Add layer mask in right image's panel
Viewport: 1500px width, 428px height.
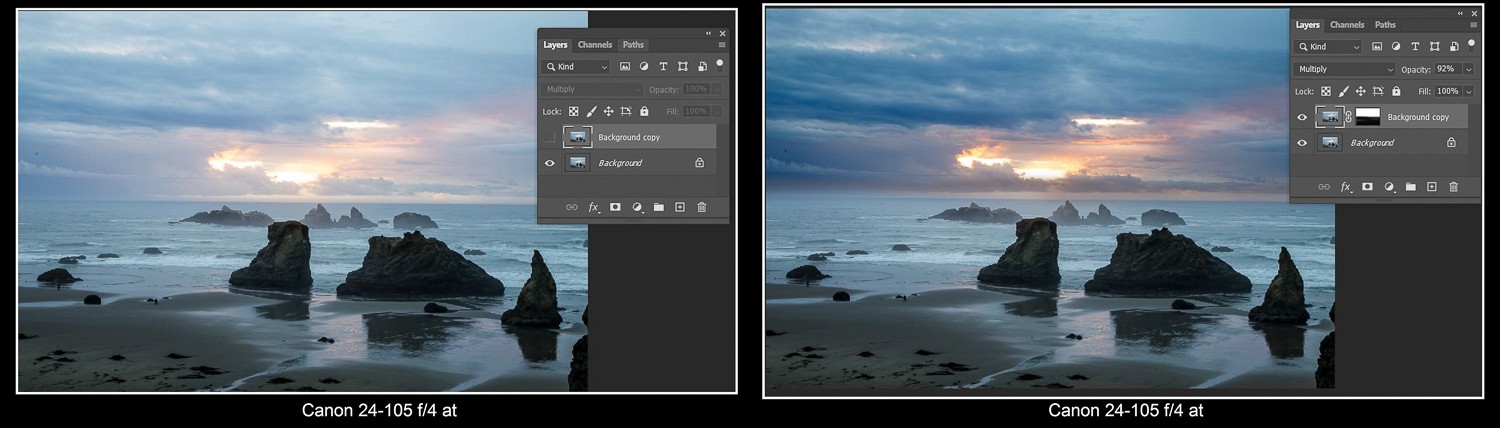pyautogui.click(x=1367, y=187)
